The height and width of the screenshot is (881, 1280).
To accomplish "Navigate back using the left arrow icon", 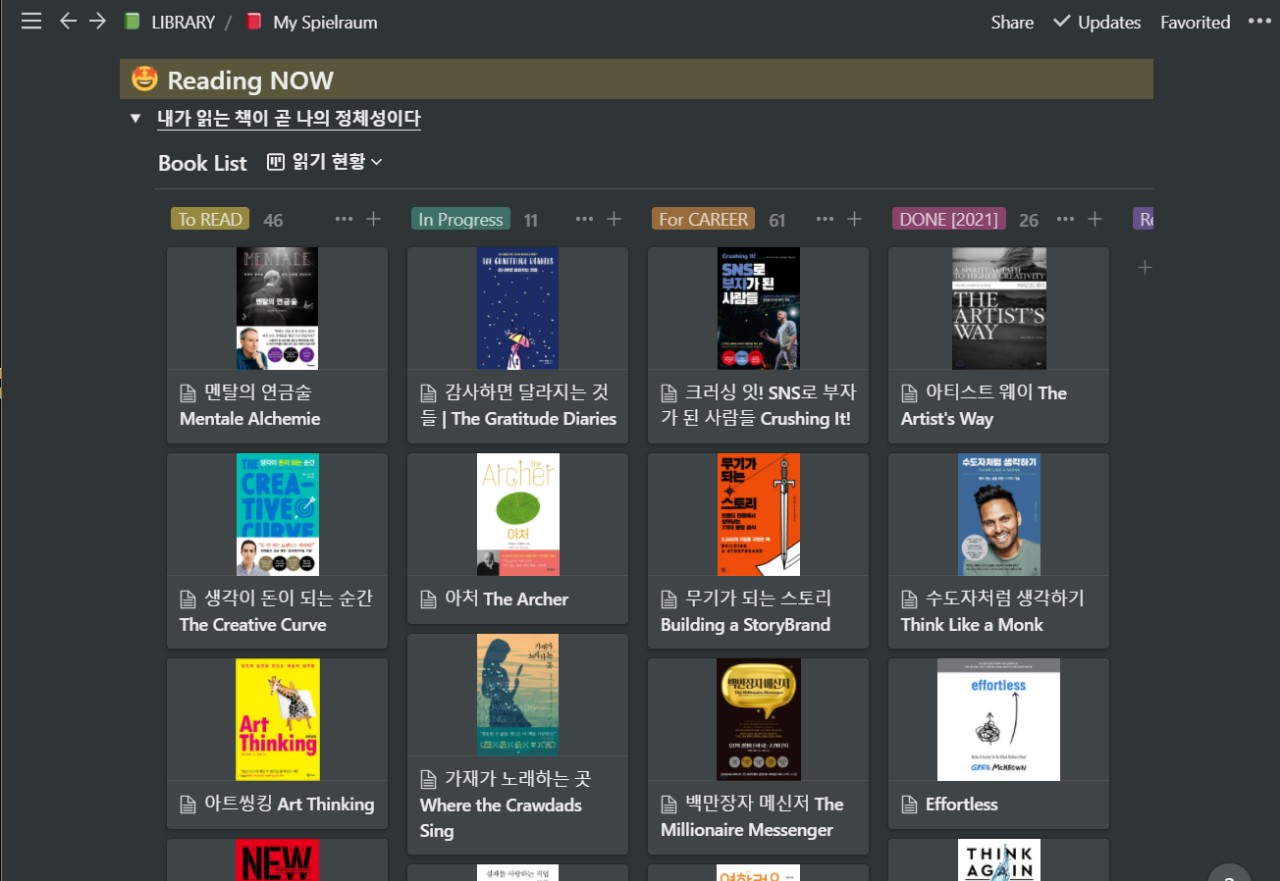I will click(67, 21).
